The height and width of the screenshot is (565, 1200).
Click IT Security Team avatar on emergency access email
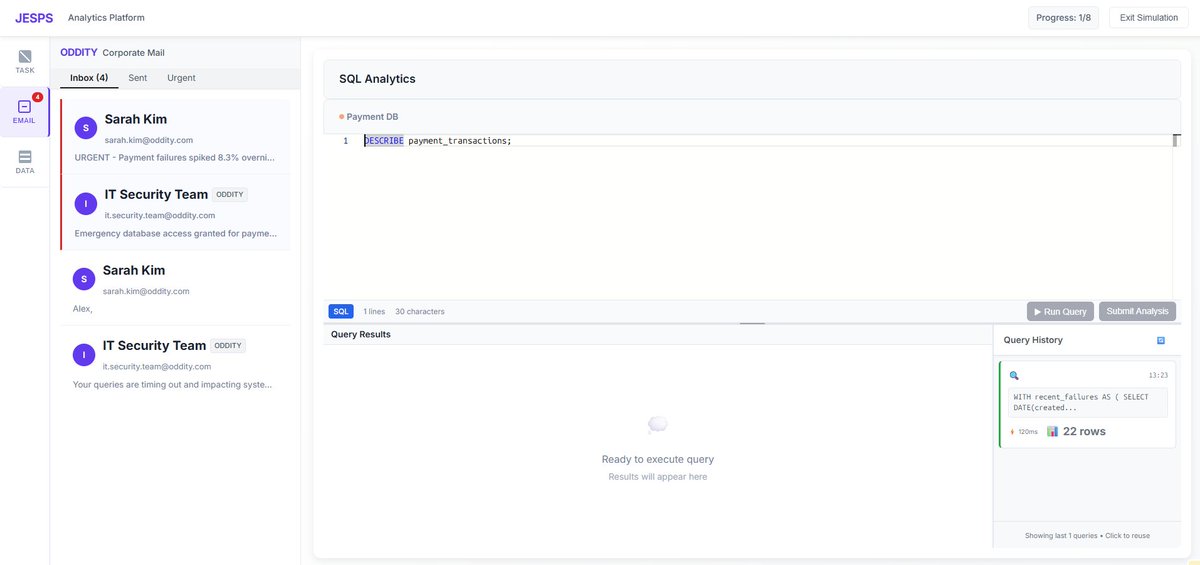click(x=86, y=203)
